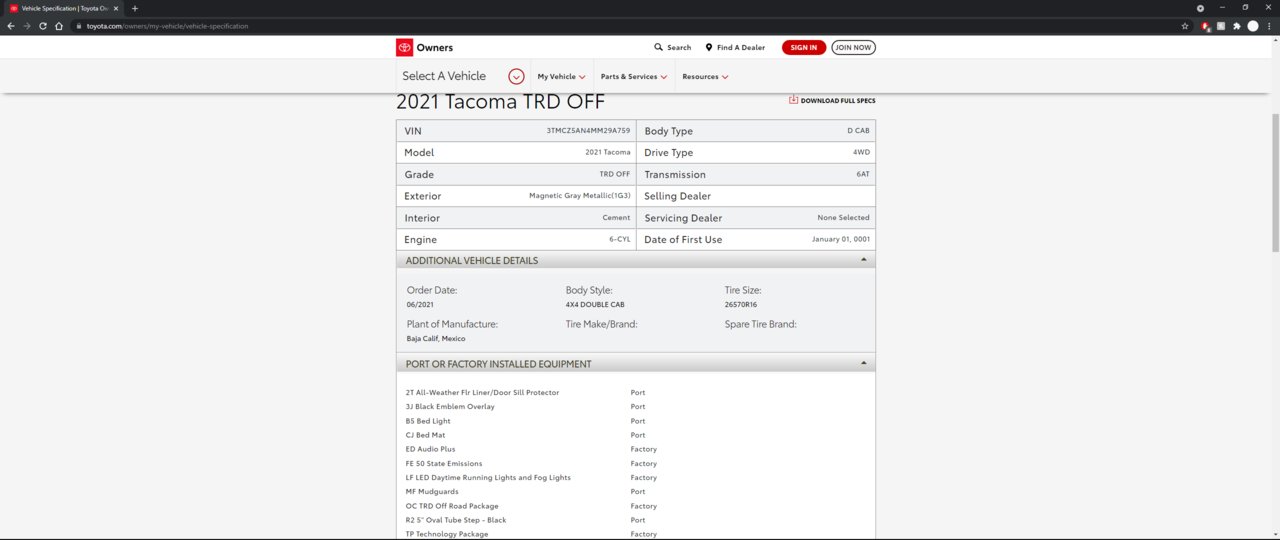Click the Owners heading link

coord(435,47)
